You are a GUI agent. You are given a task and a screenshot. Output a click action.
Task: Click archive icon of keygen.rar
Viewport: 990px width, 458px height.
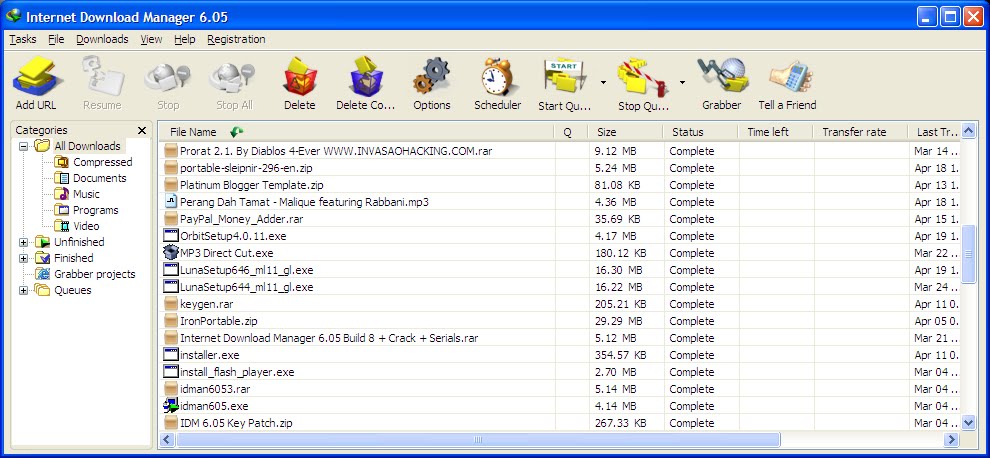[x=170, y=304]
